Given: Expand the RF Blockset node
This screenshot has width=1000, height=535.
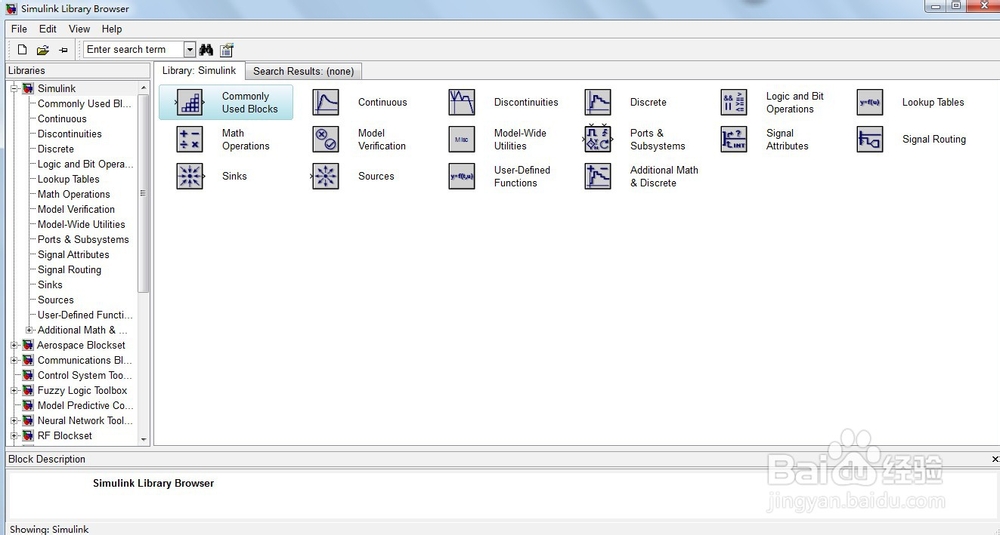Looking at the screenshot, I should click(x=14, y=436).
